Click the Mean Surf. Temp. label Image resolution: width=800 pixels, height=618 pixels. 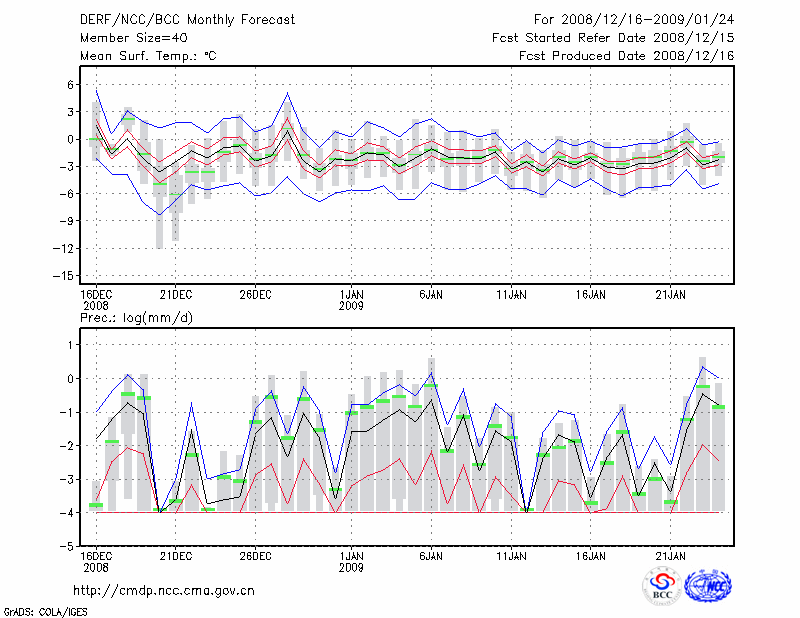point(147,56)
